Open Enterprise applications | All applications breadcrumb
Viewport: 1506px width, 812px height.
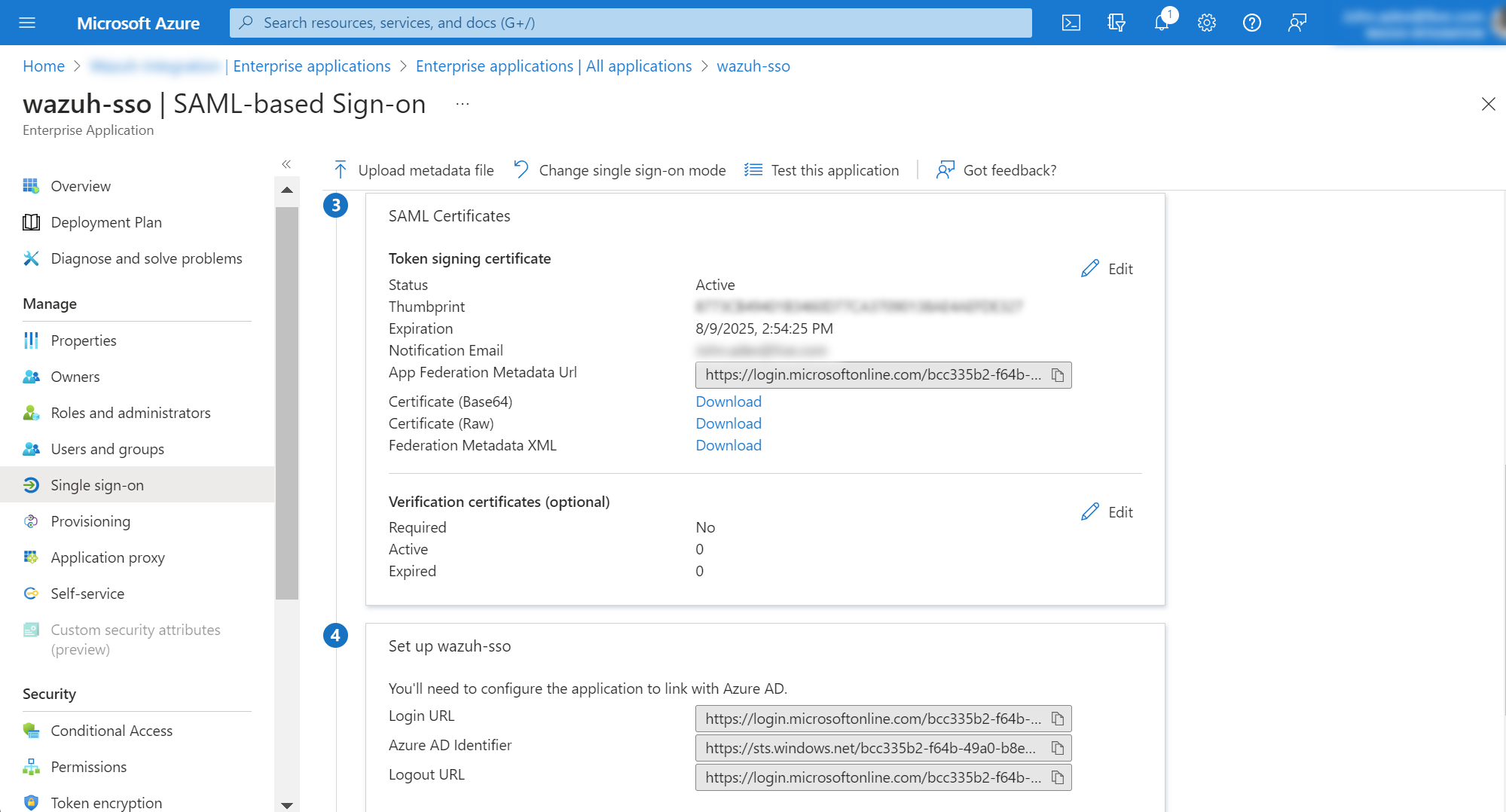(x=554, y=66)
